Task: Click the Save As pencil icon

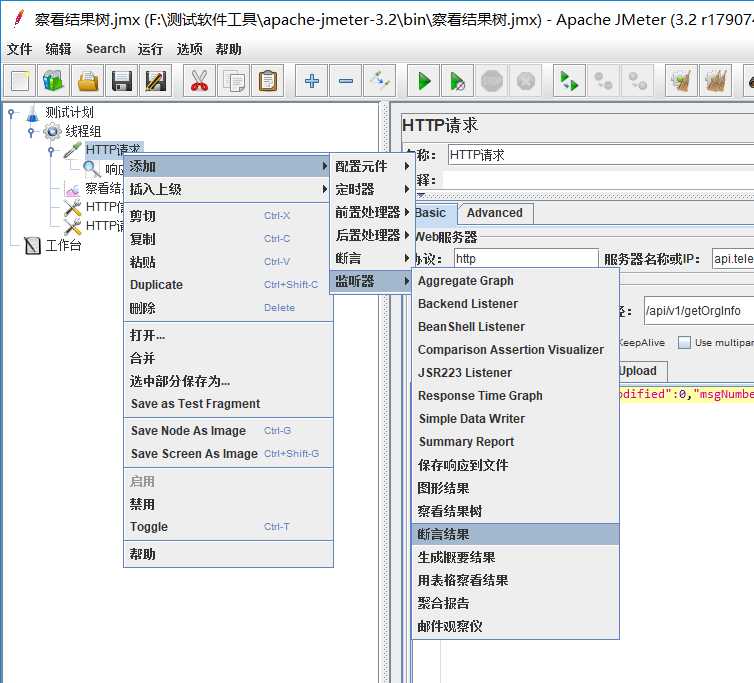Action: [x=155, y=81]
